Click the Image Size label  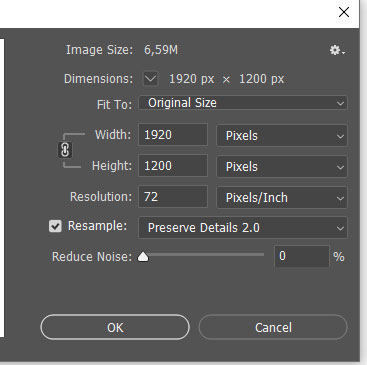tap(99, 50)
